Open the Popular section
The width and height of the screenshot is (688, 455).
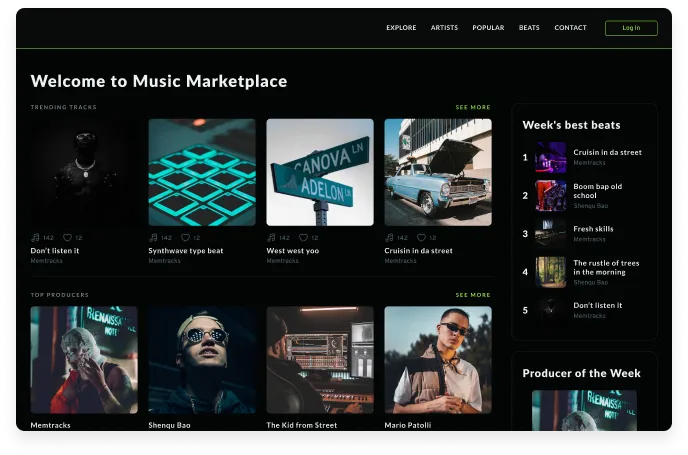[488, 28]
